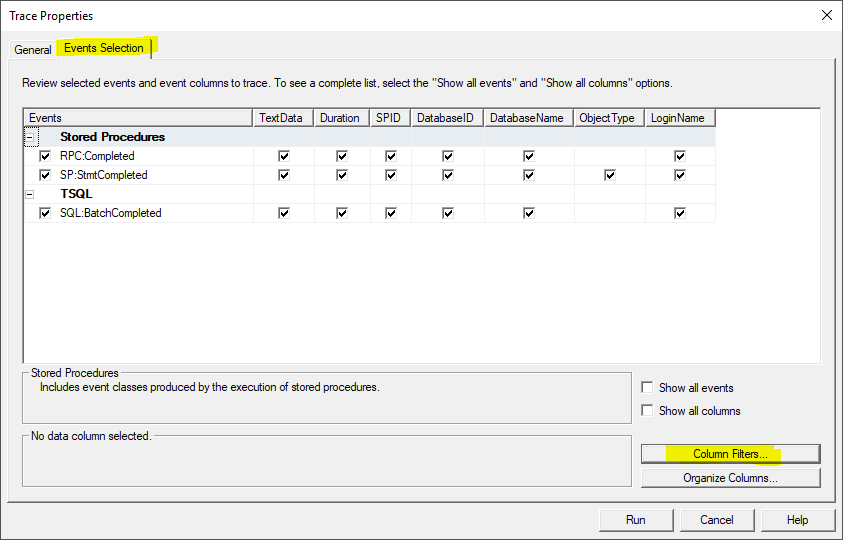Toggle SPID checkbox for SQL:BatchCompleted
The width and height of the screenshot is (843, 540).
pos(391,213)
